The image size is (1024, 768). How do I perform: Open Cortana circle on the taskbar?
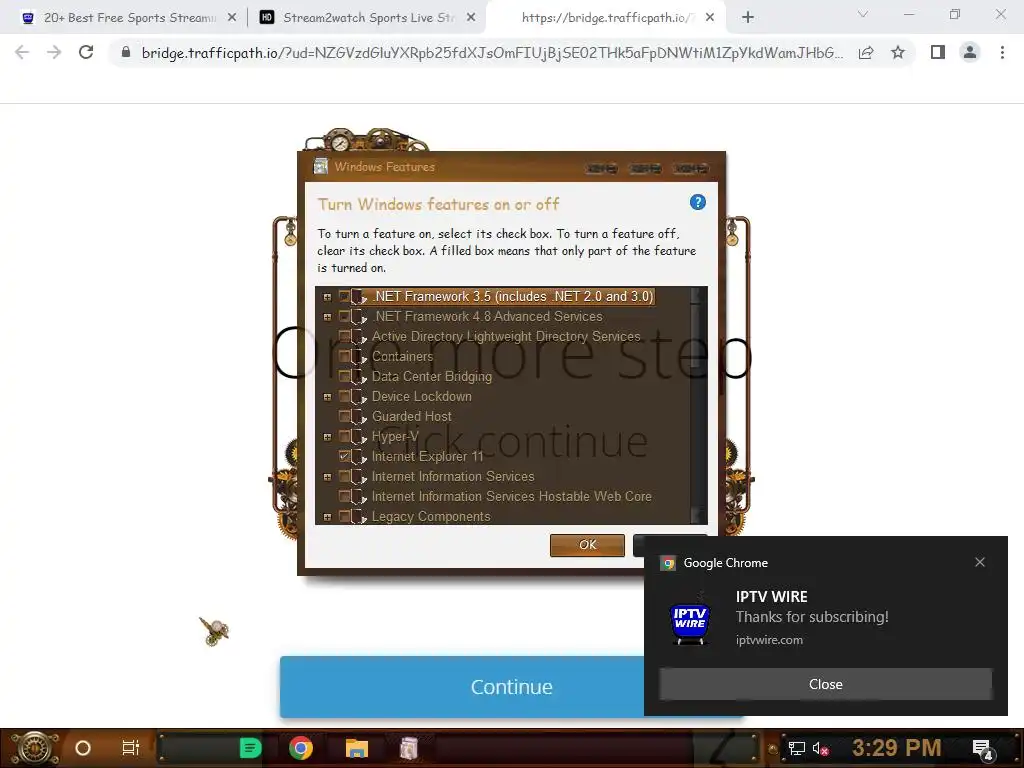coord(83,748)
